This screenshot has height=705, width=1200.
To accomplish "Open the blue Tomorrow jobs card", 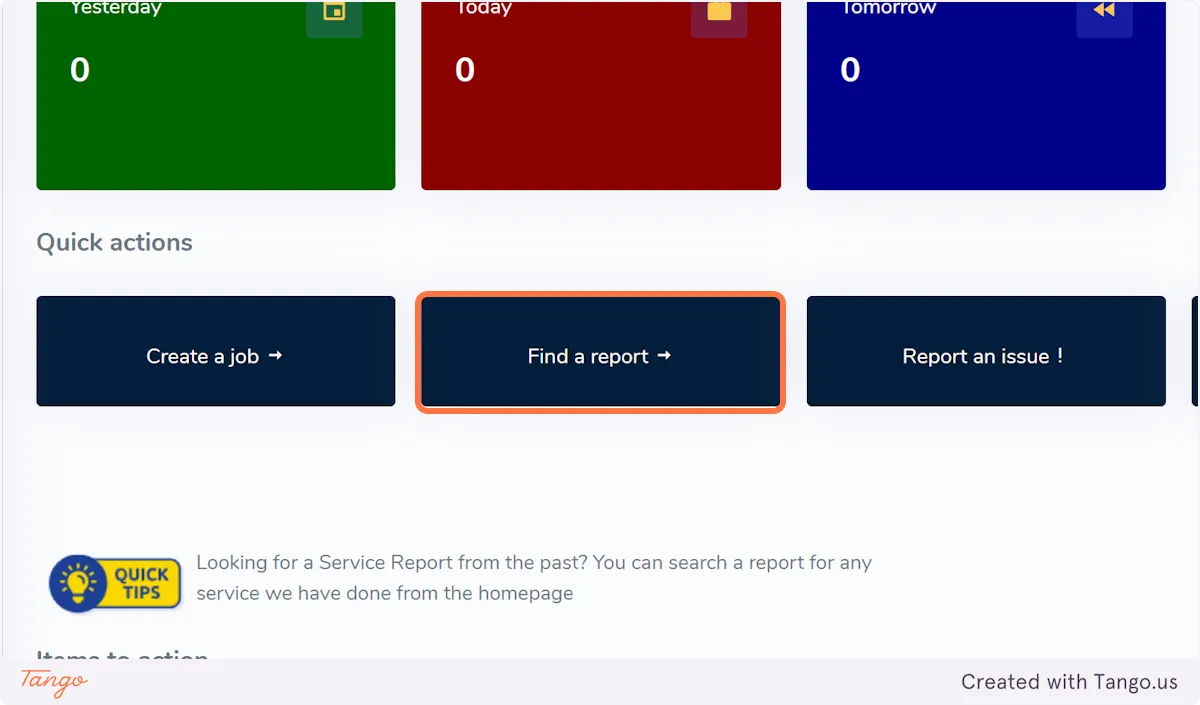I will point(986,120).
